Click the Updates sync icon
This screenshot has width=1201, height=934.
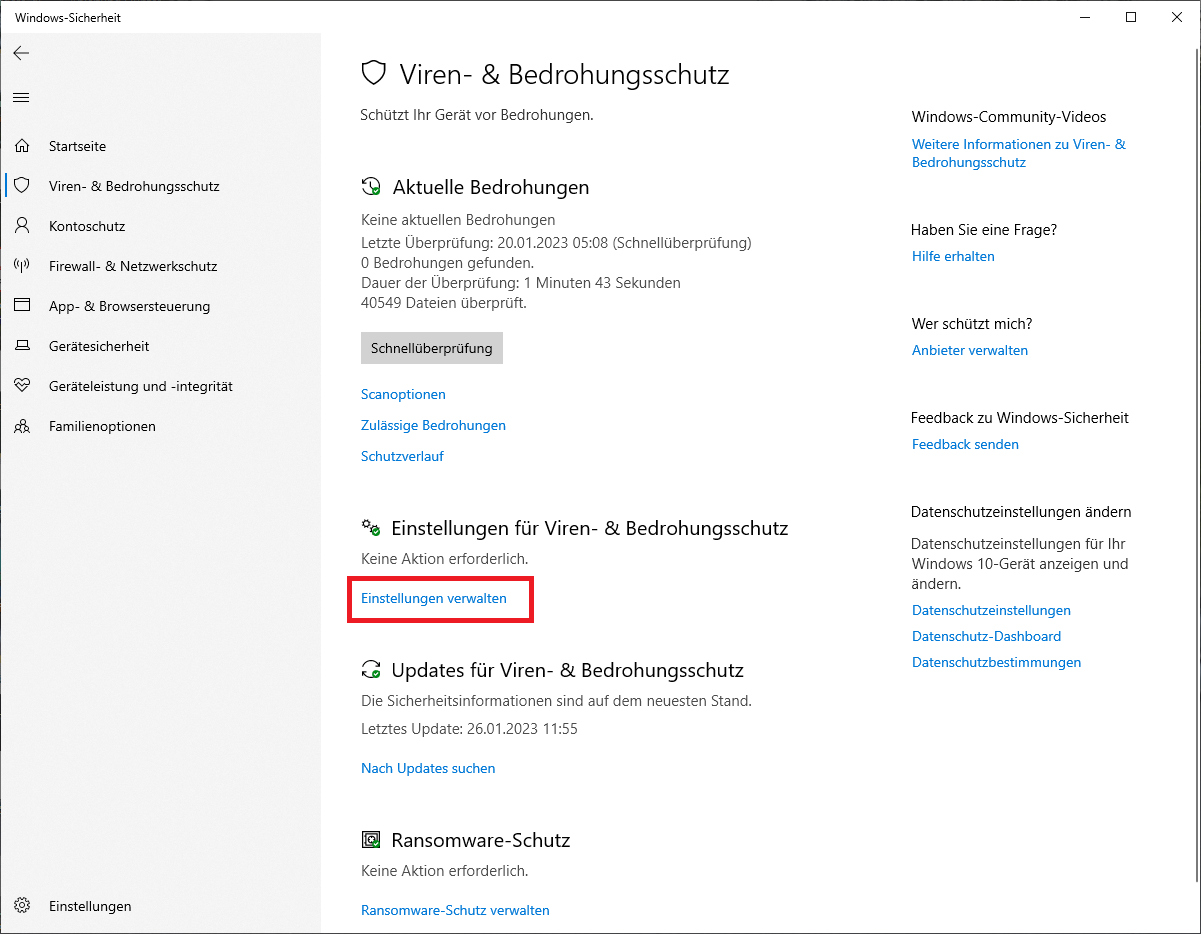click(371, 670)
